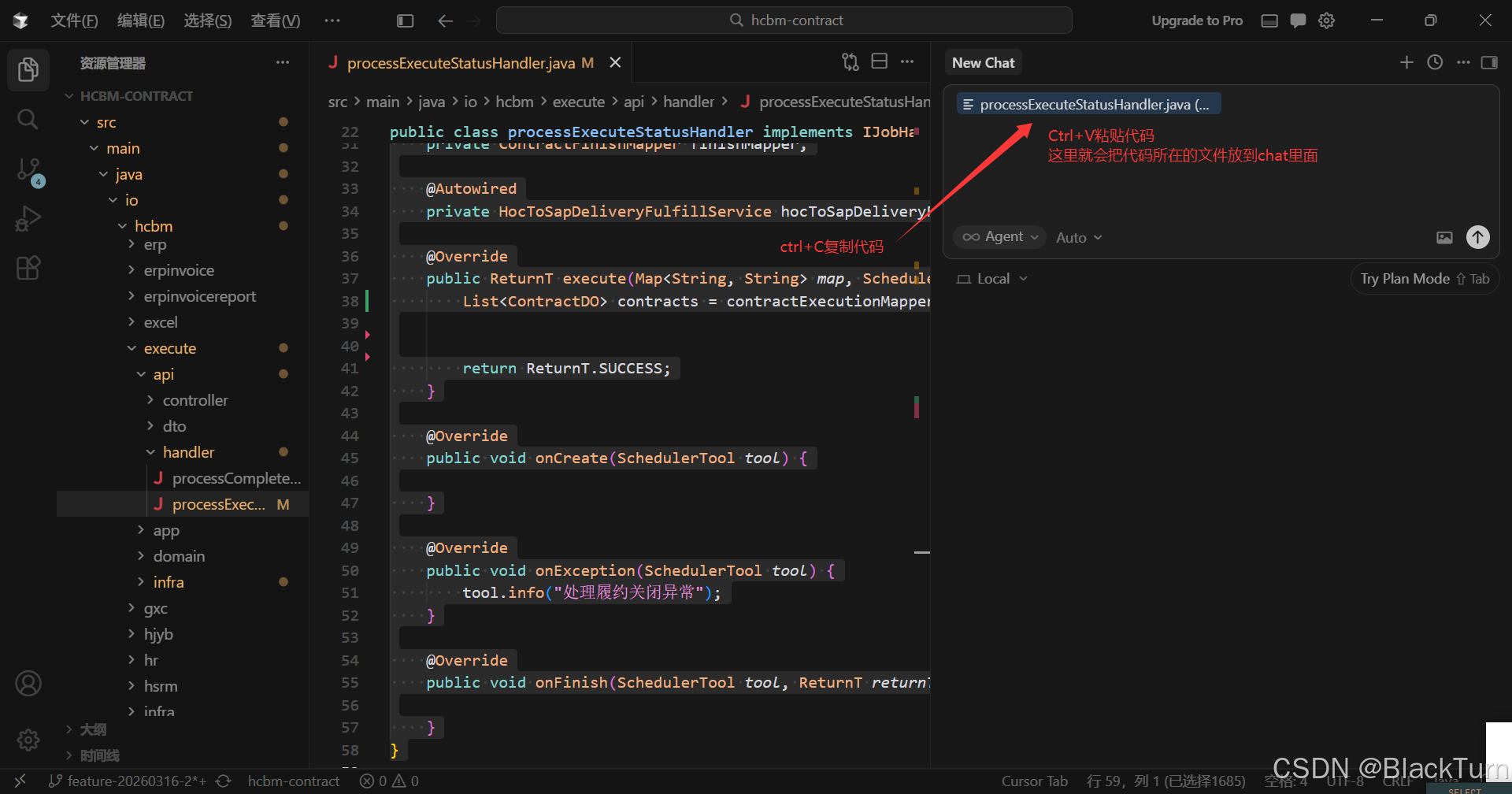Open the Search view in activity bar
Screen dimensions: 1512x794
[x=28, y=120]
